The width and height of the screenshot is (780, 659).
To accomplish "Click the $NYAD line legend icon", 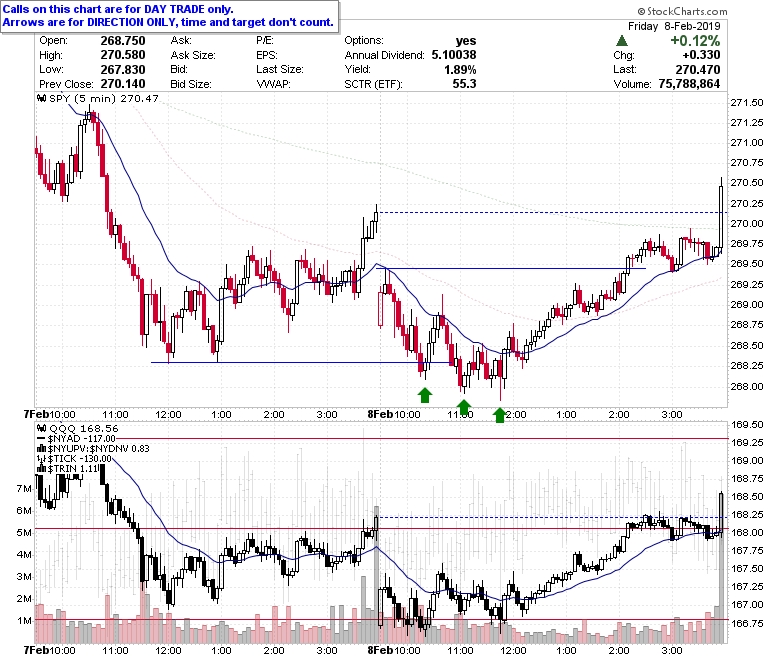I will click(41, 436).
